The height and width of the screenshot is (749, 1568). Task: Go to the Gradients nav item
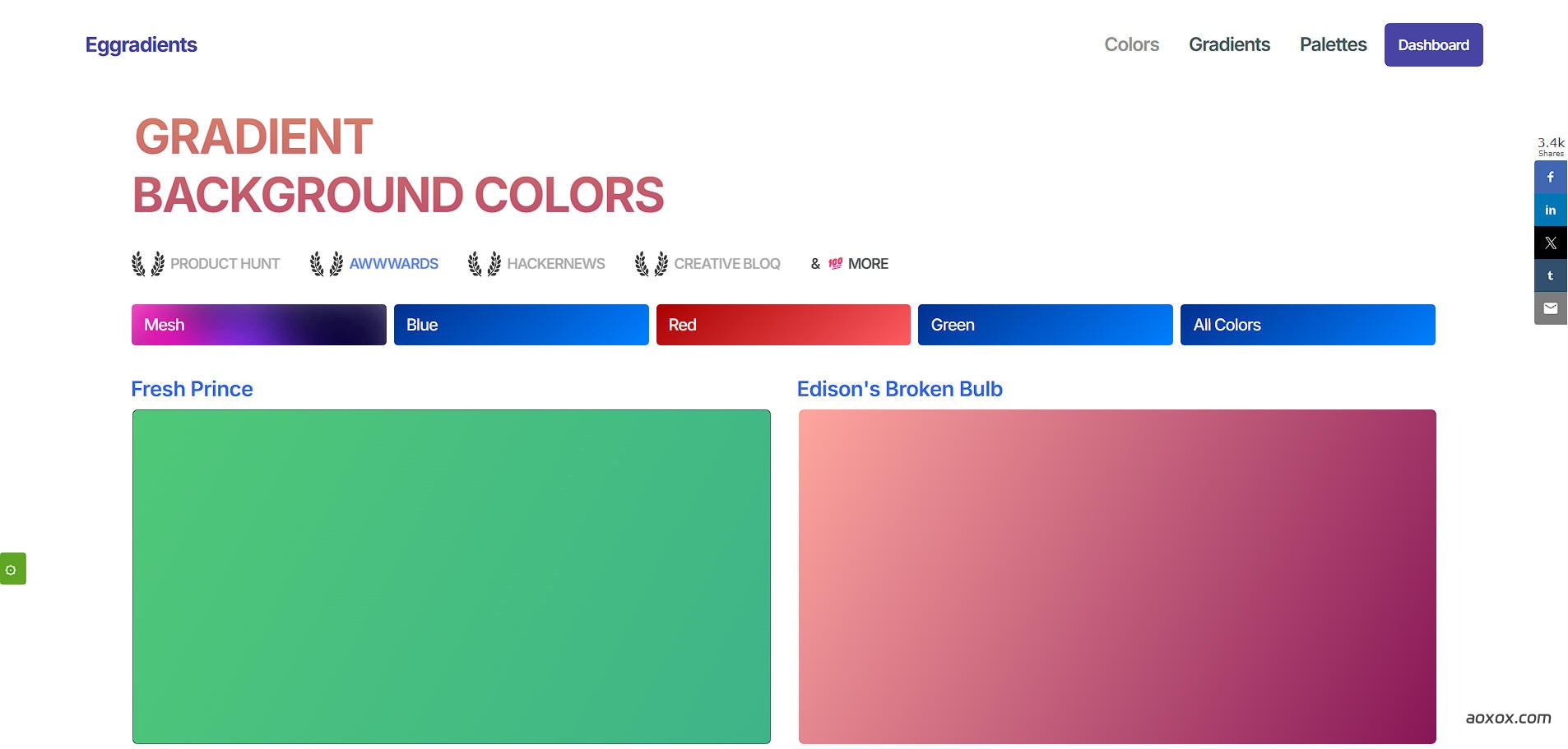coord(1229,45)
